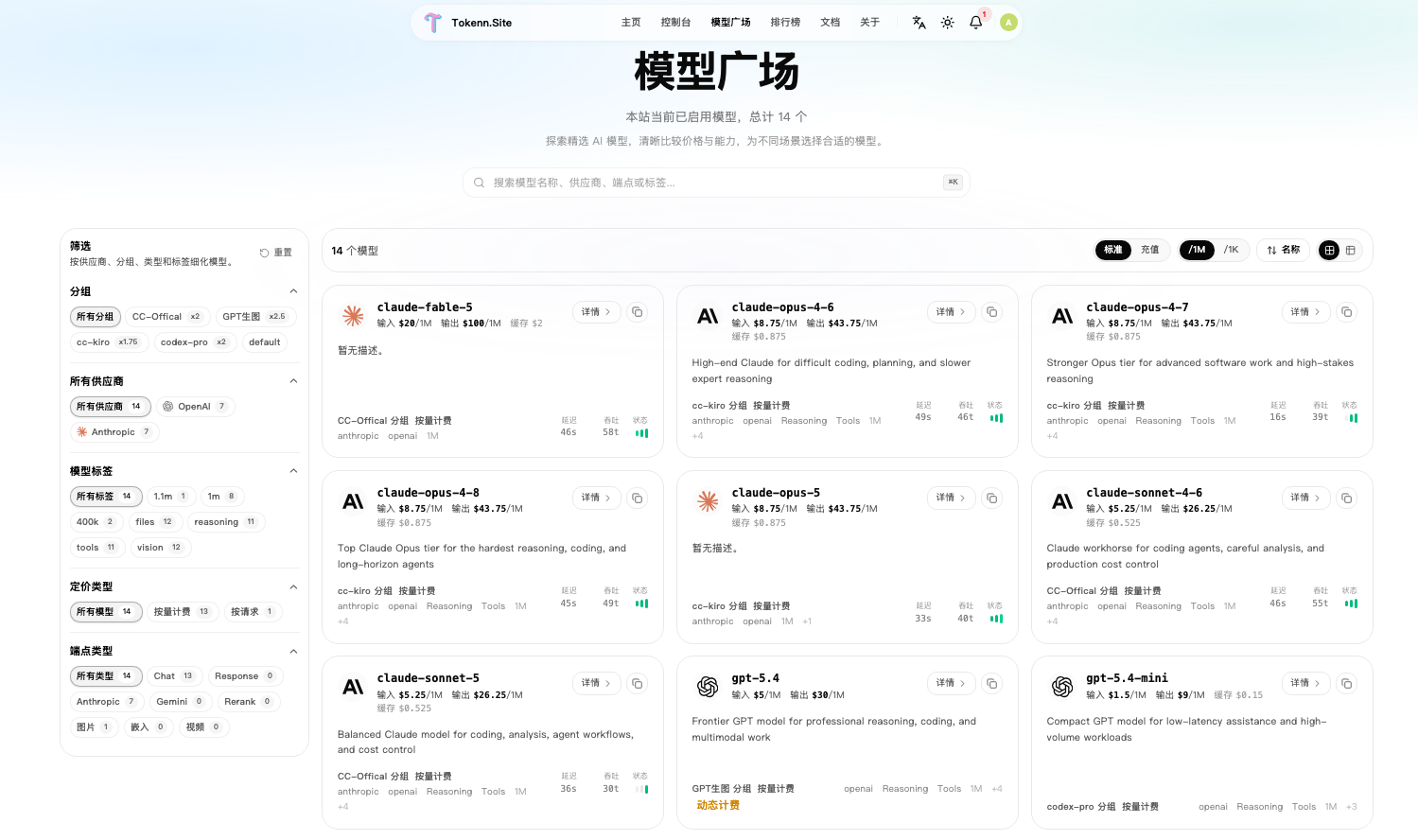Switch to grid card view

[1329, 251]
